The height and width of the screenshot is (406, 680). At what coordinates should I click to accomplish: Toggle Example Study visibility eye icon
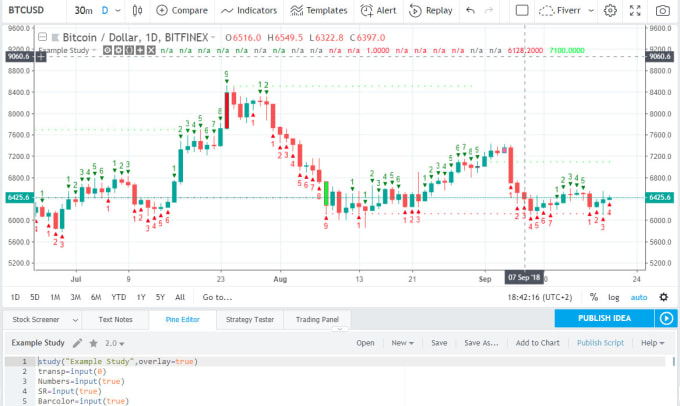tap(107, 50)
